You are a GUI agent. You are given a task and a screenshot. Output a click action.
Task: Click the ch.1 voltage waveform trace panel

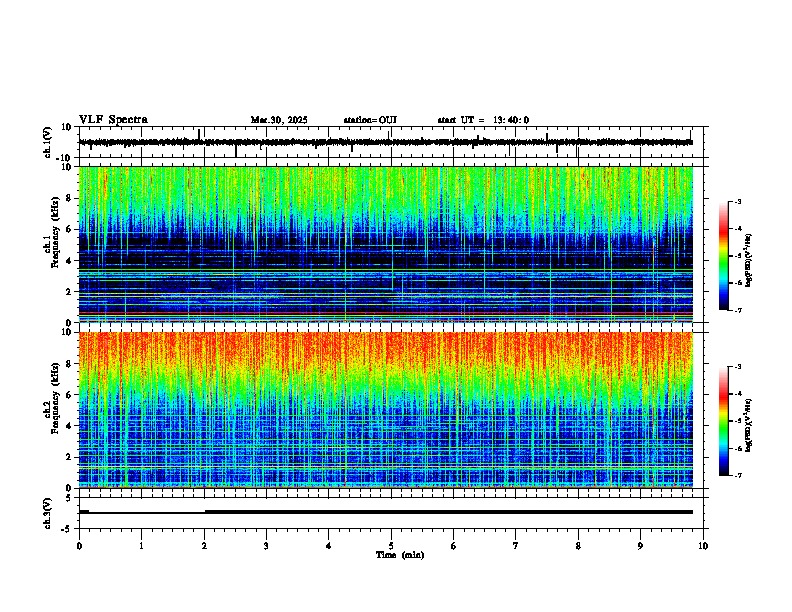(391, 142)
